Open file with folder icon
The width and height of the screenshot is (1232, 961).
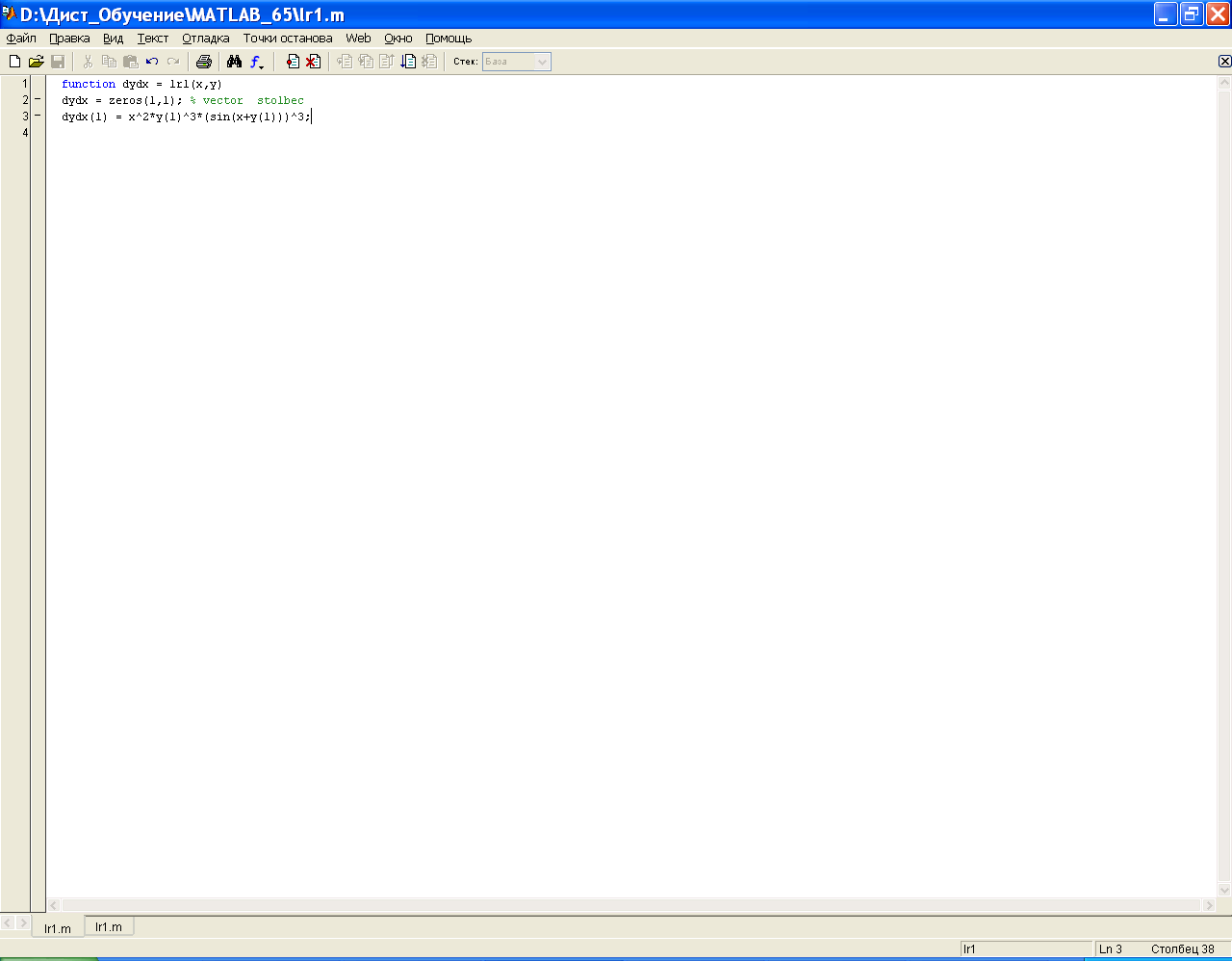(37, 62)
